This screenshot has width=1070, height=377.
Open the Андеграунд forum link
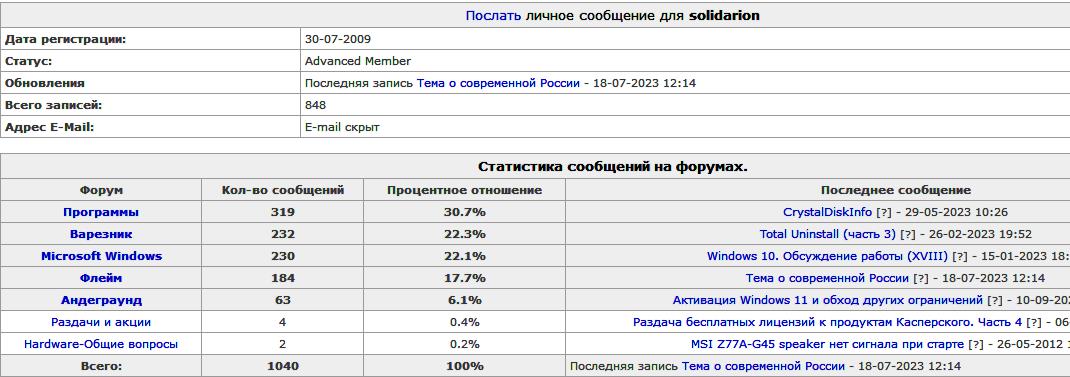tap(101, 300)
